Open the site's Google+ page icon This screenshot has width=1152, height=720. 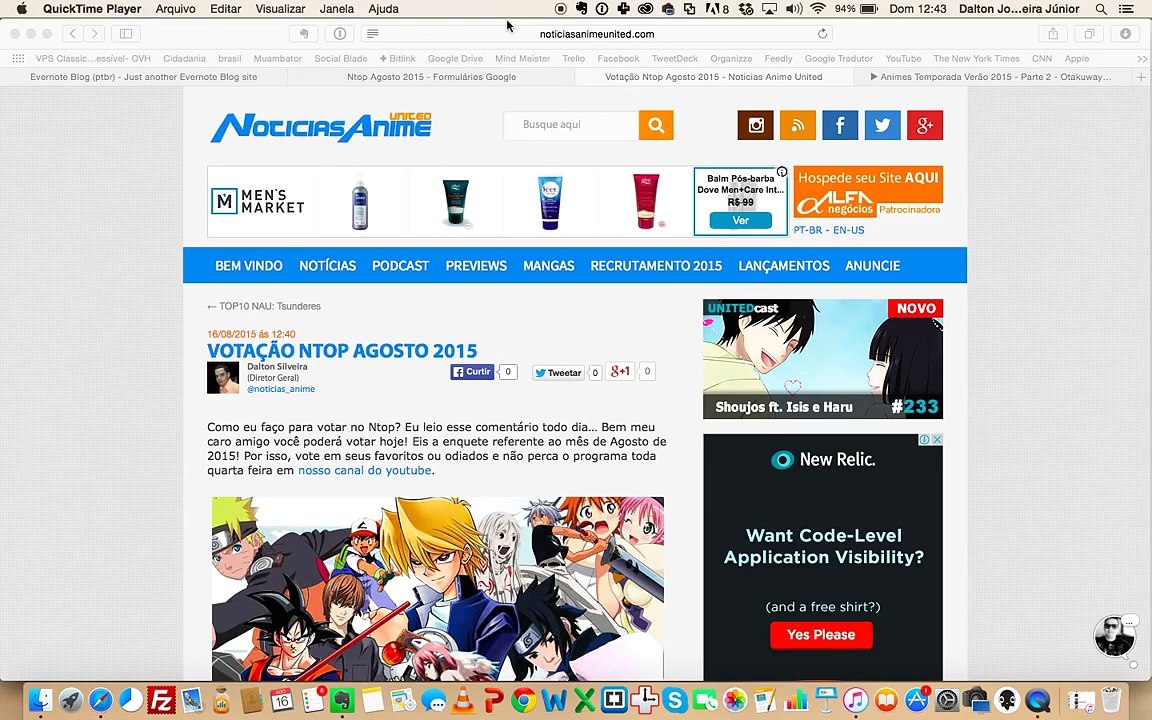click(925, 125)
